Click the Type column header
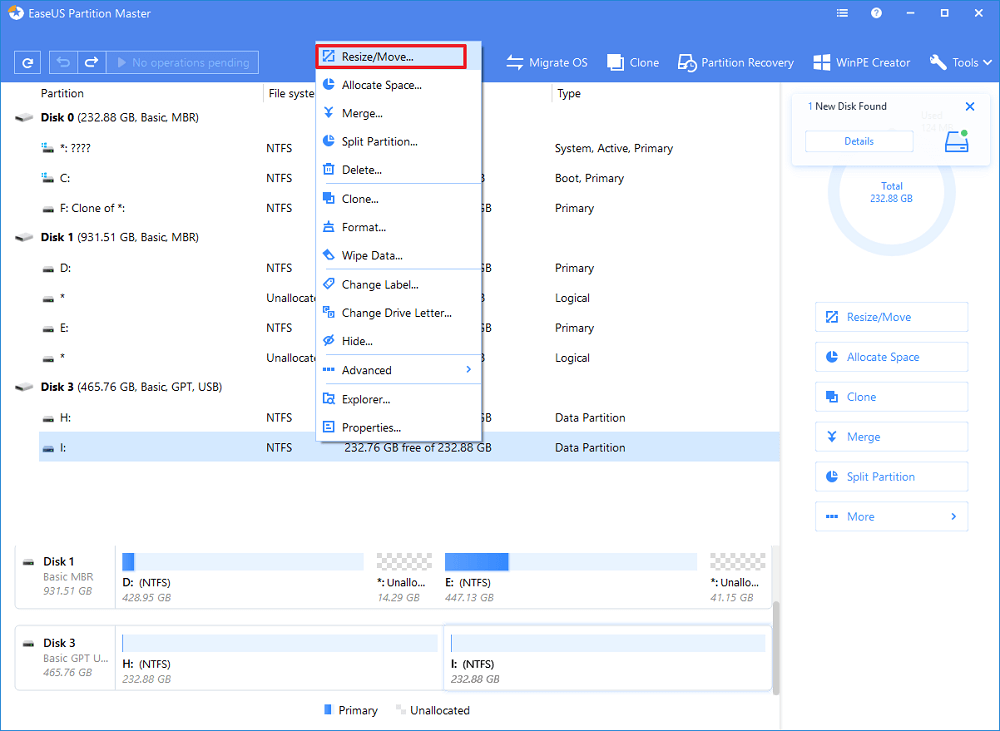The image size is (1000, 731). click(x=569, y=93)
